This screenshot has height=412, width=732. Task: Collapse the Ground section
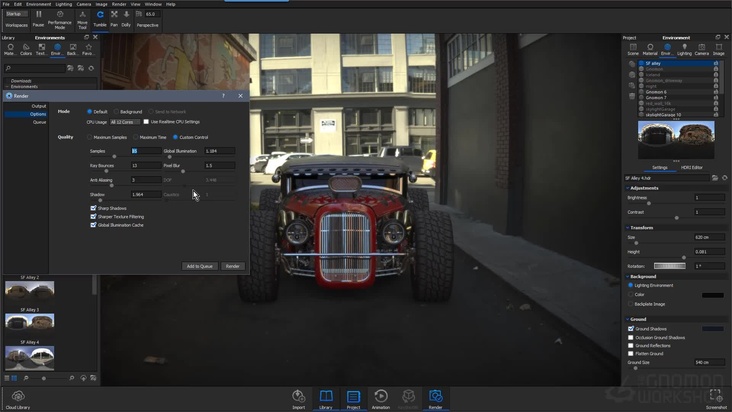pyautogui.click(x=627, y=319)
